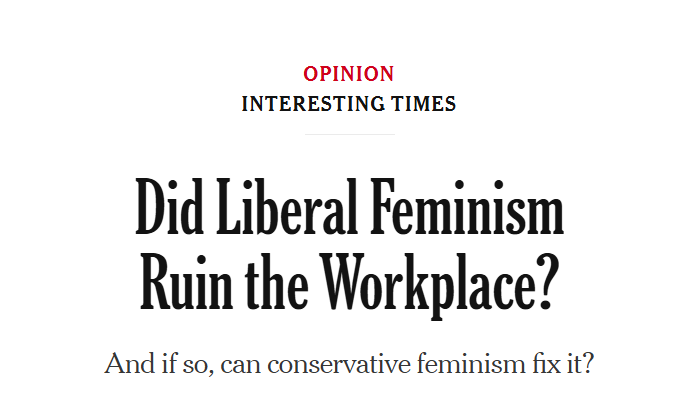Click the red OPINION section link
697x410 pixels.
click(x=349, y=74)
